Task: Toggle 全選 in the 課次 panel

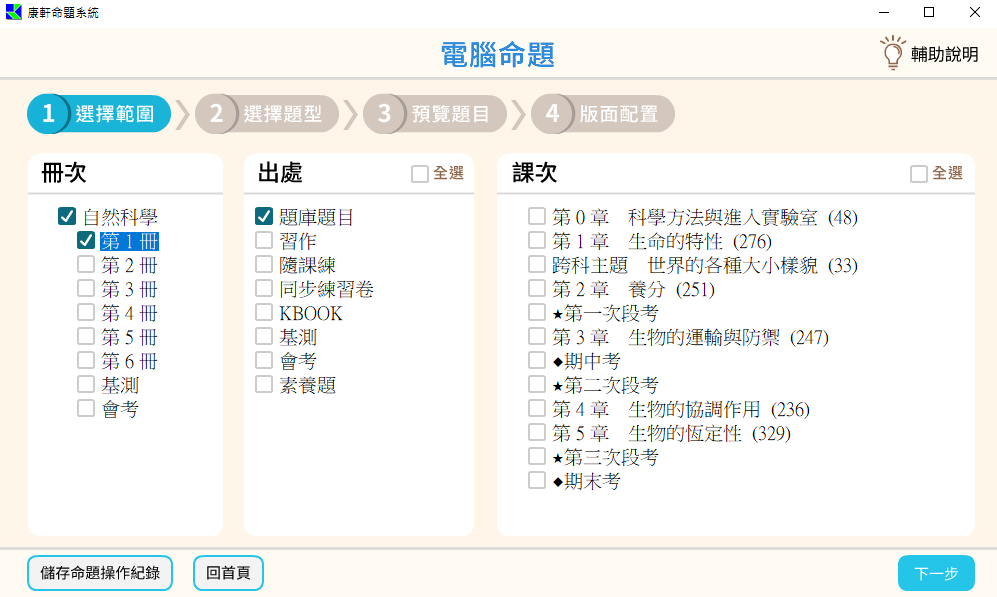Action: [919, 174]
